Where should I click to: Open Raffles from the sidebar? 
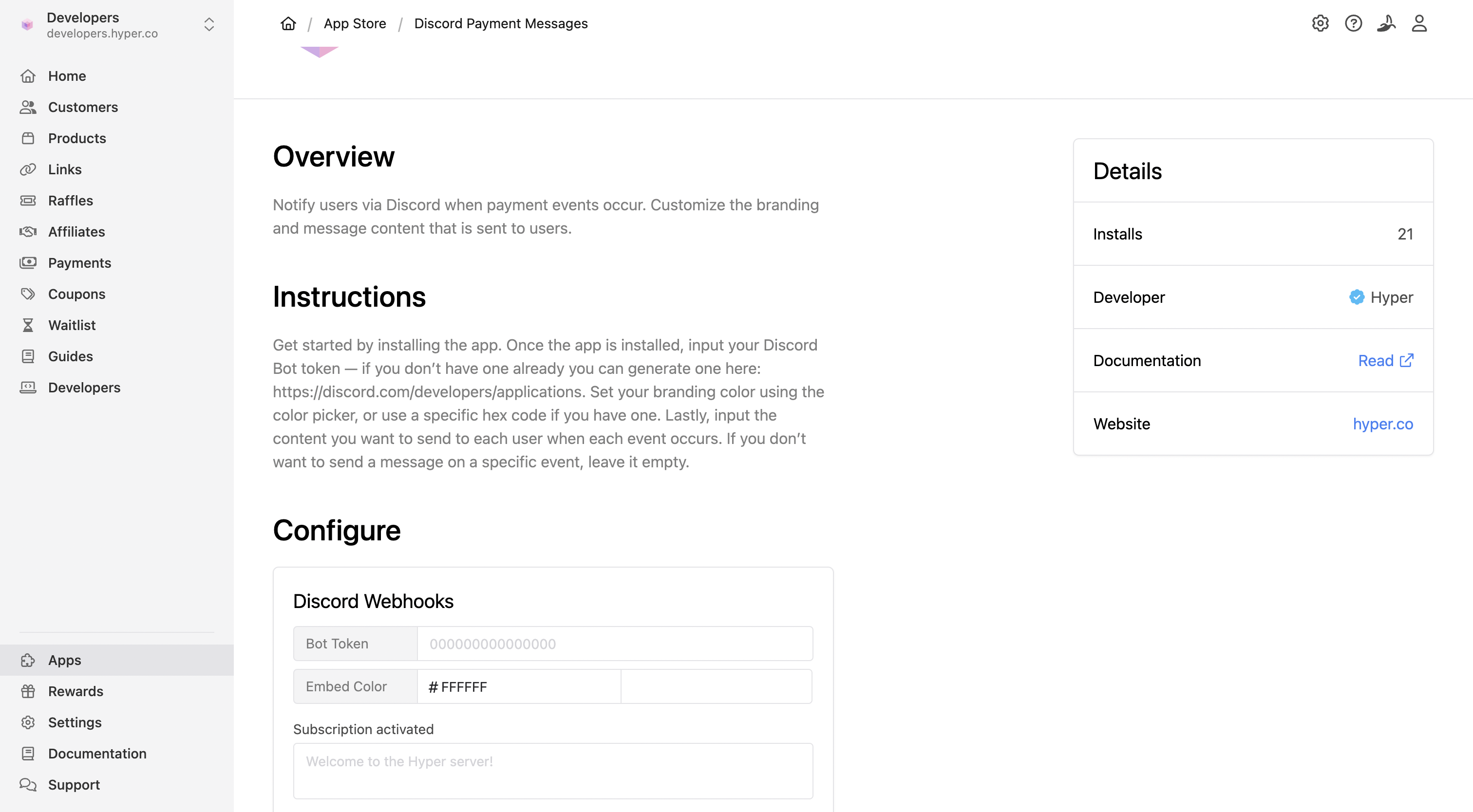[70, 201]
